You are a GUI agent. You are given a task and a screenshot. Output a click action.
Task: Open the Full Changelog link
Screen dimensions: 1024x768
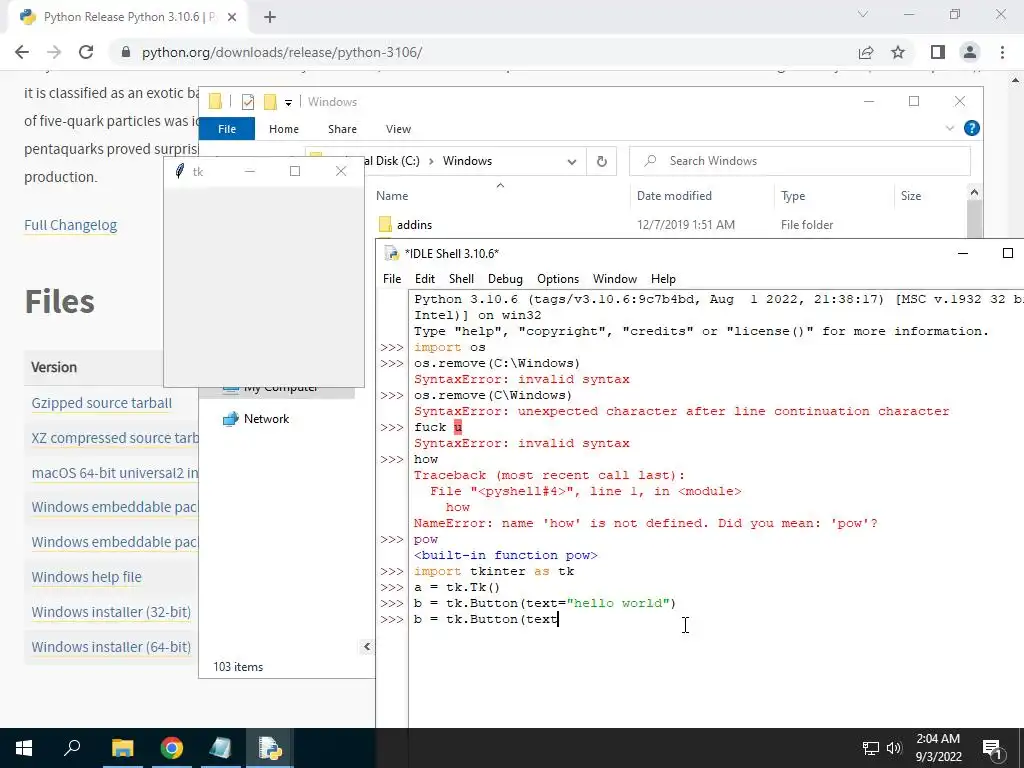coord(71,225)
